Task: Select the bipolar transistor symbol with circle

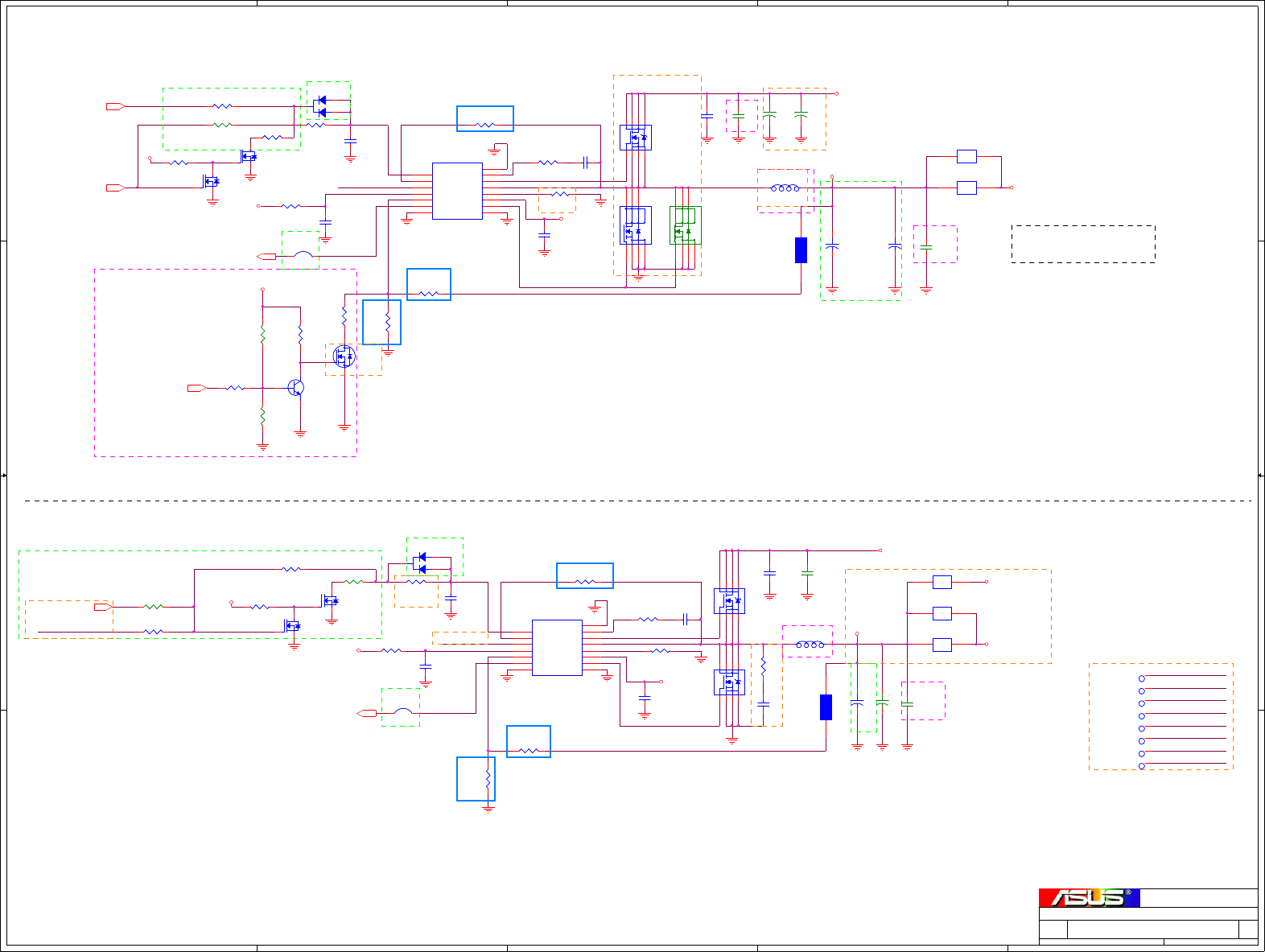Action: pyautogui.click(x=296, y=388)
